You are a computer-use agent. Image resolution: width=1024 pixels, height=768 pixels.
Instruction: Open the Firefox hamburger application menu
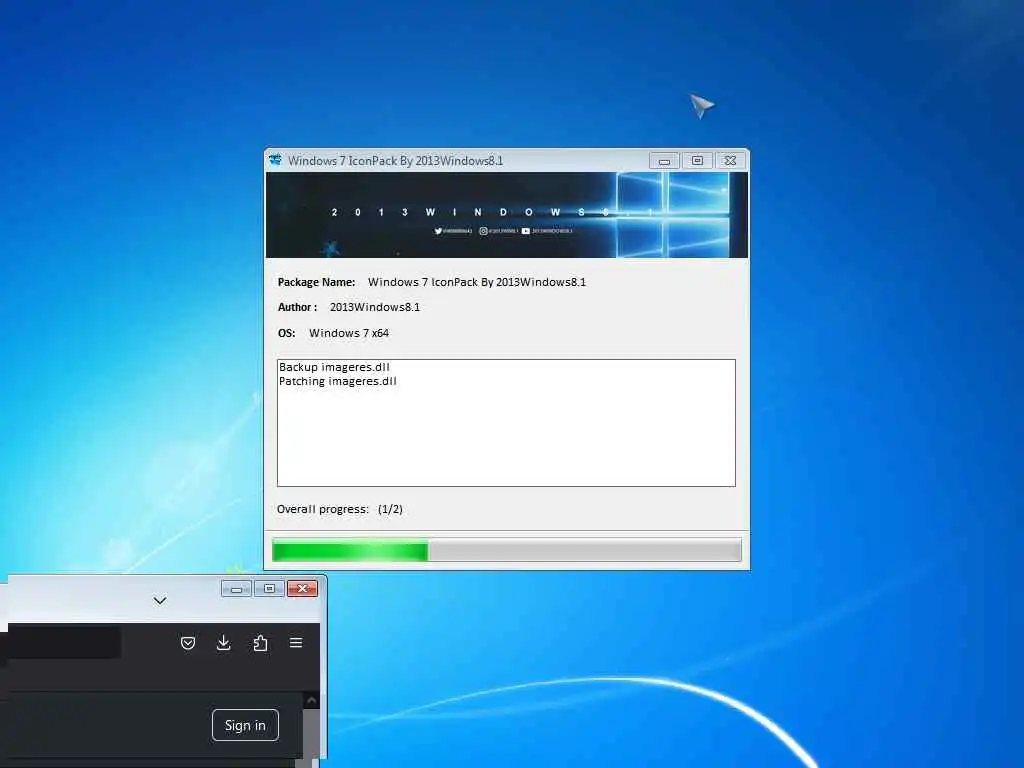pyautogui.click(x=296, y=643)
